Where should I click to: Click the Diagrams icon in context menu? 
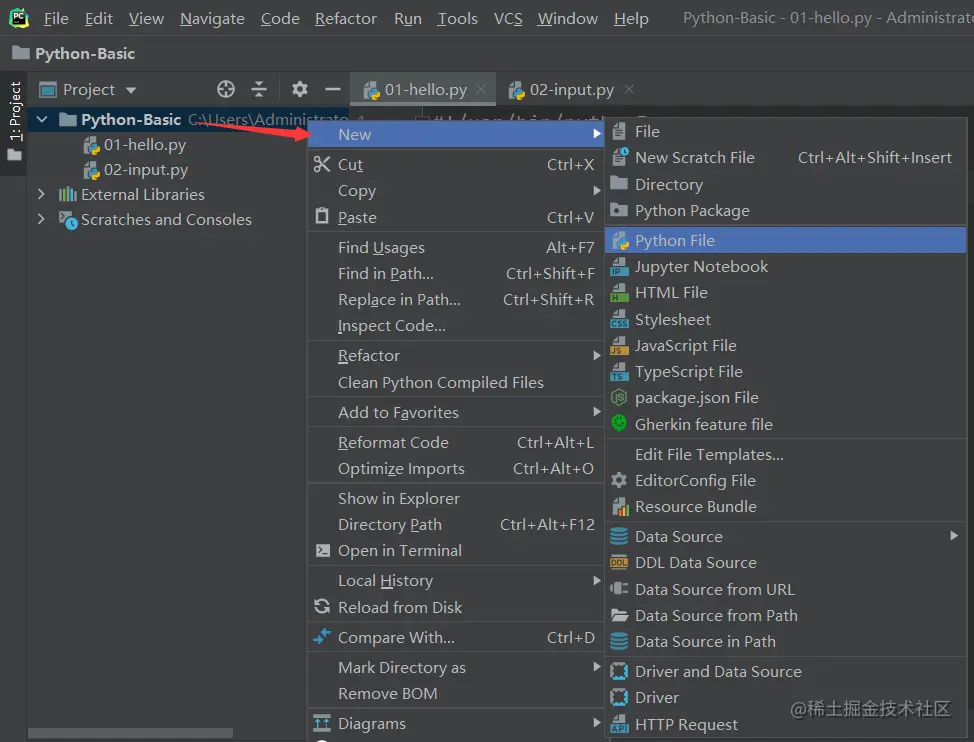pos(322,723)
